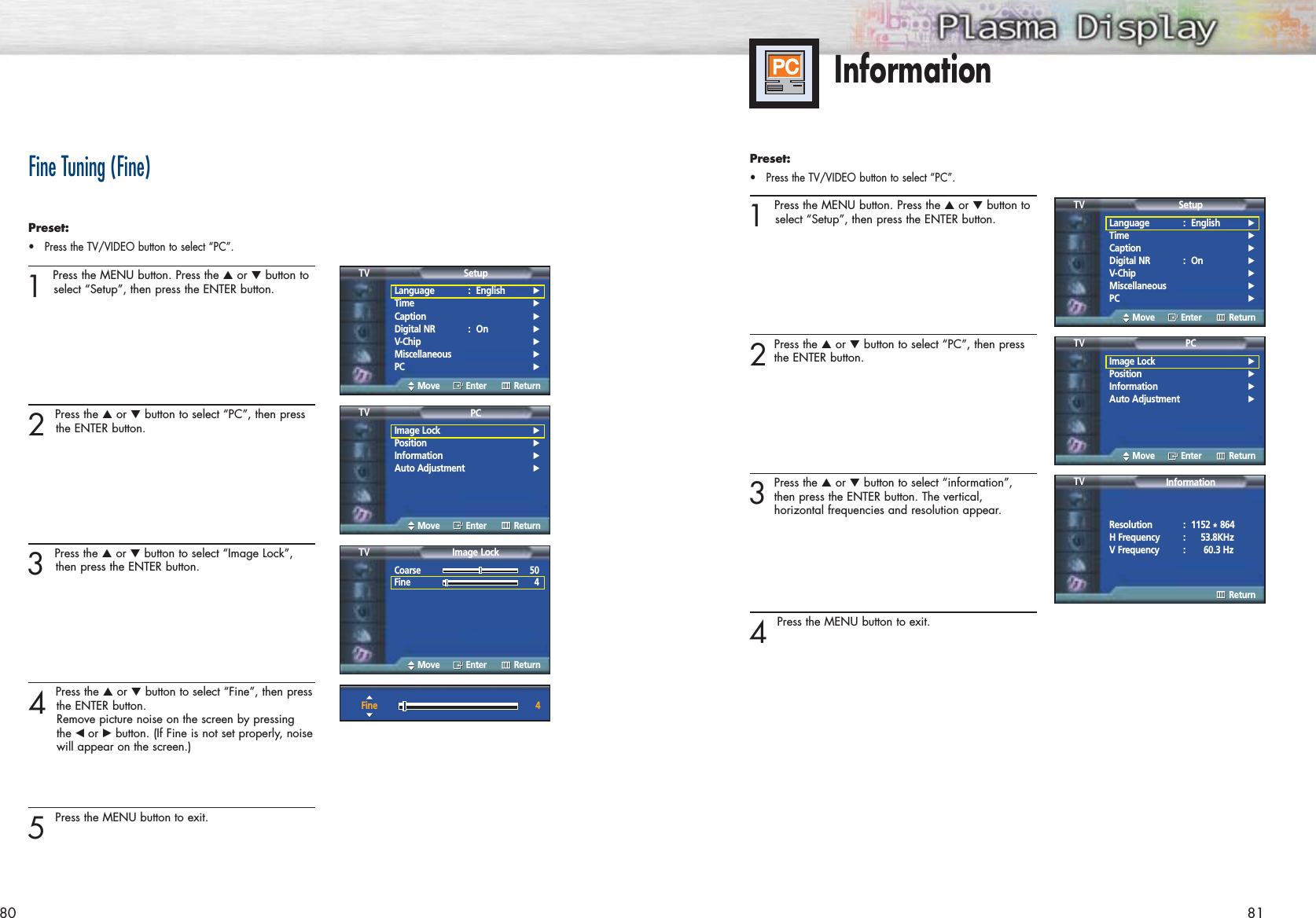
Task: Select Image Lock in page 81 PC menu
Action: click(x=1182, y=362)
